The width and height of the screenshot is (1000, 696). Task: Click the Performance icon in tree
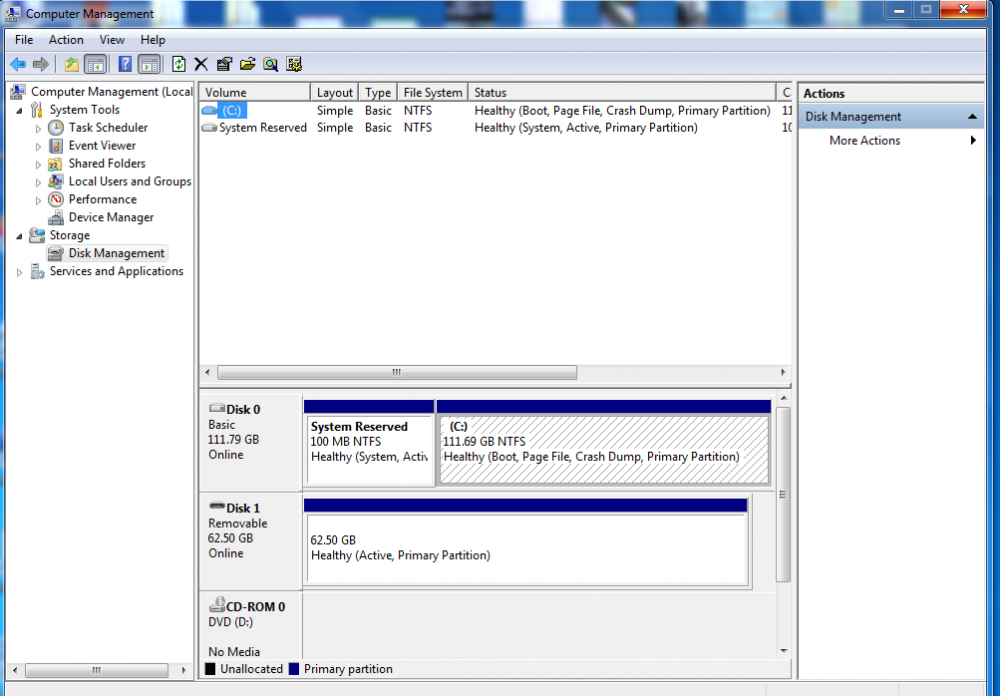tap(56, 200)
